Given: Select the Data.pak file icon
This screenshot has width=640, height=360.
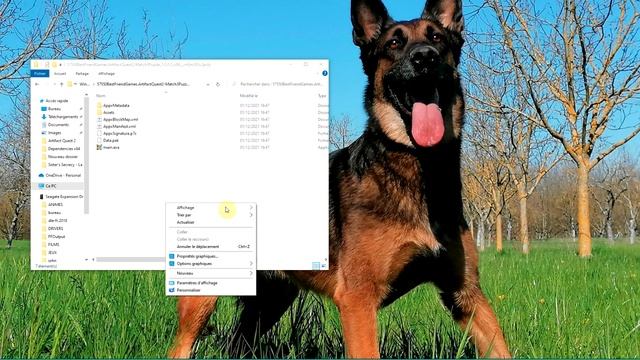Looking at the screenshot, I should point(99,140).
